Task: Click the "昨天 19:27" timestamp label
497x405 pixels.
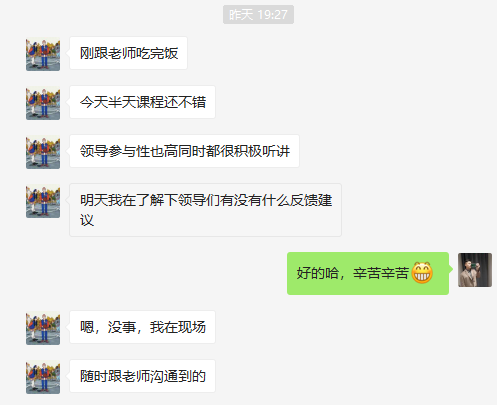Action: pyautogui.click(x=258, y=14)
